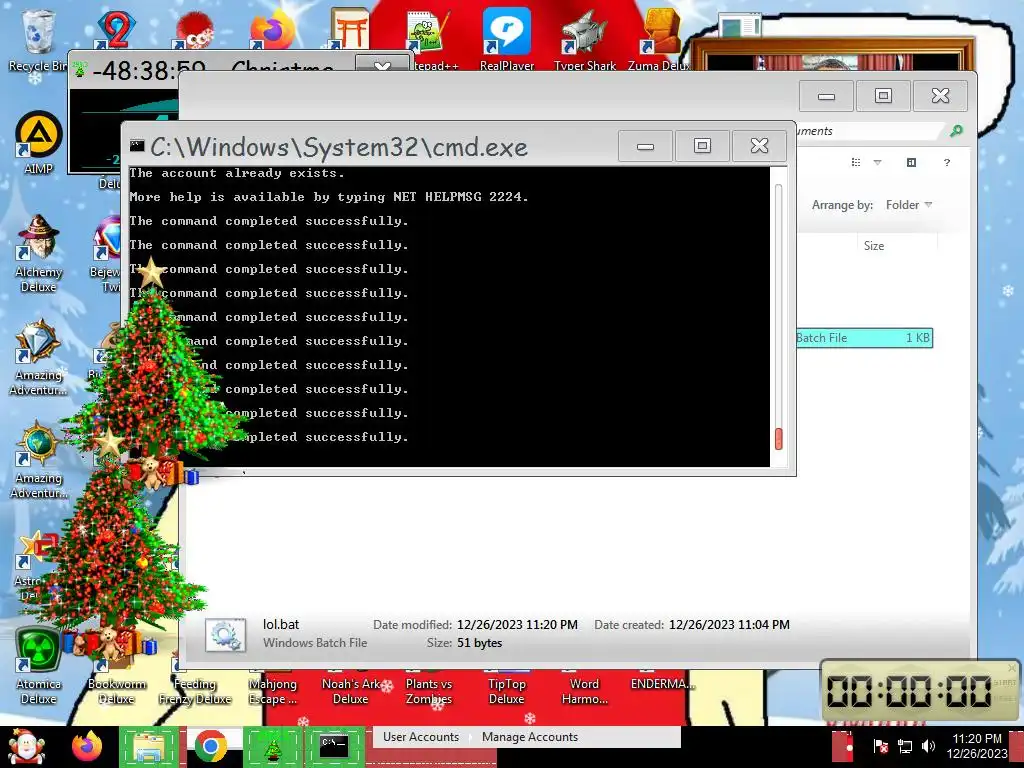Click the Size 51 bytes value
The width and height of the screenshot is (1024, 768).
coord(479,643)
